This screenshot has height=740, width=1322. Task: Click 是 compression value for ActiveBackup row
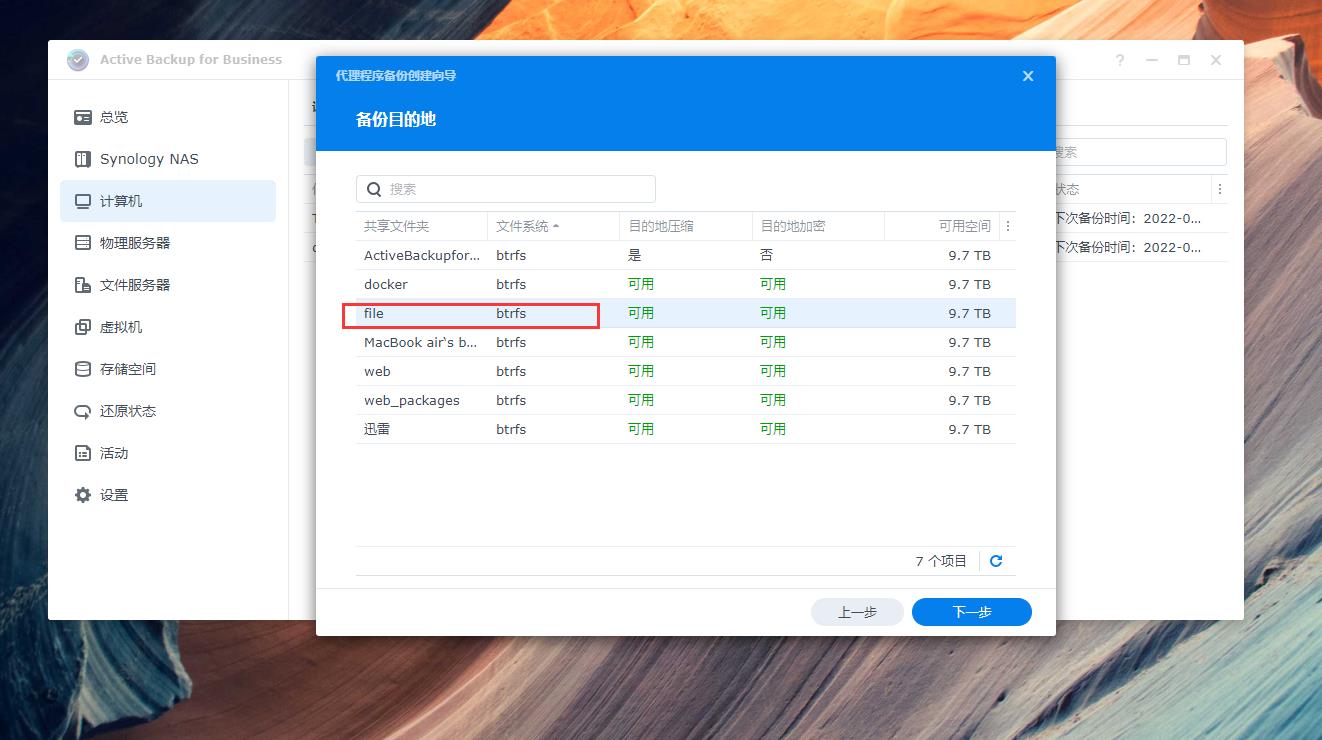pos(634,255)
